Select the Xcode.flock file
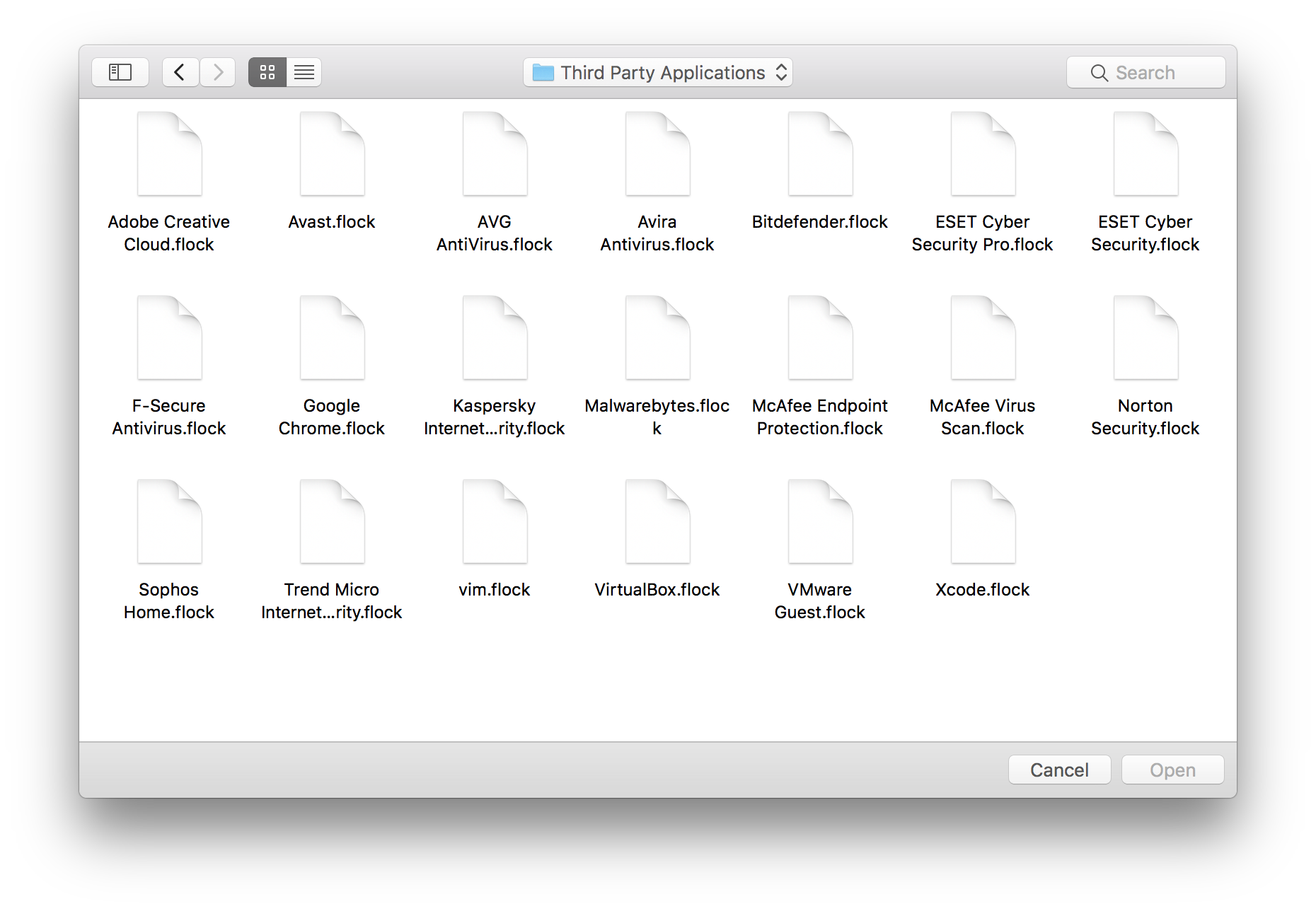The image size is (1316, 911). [983, 523]
